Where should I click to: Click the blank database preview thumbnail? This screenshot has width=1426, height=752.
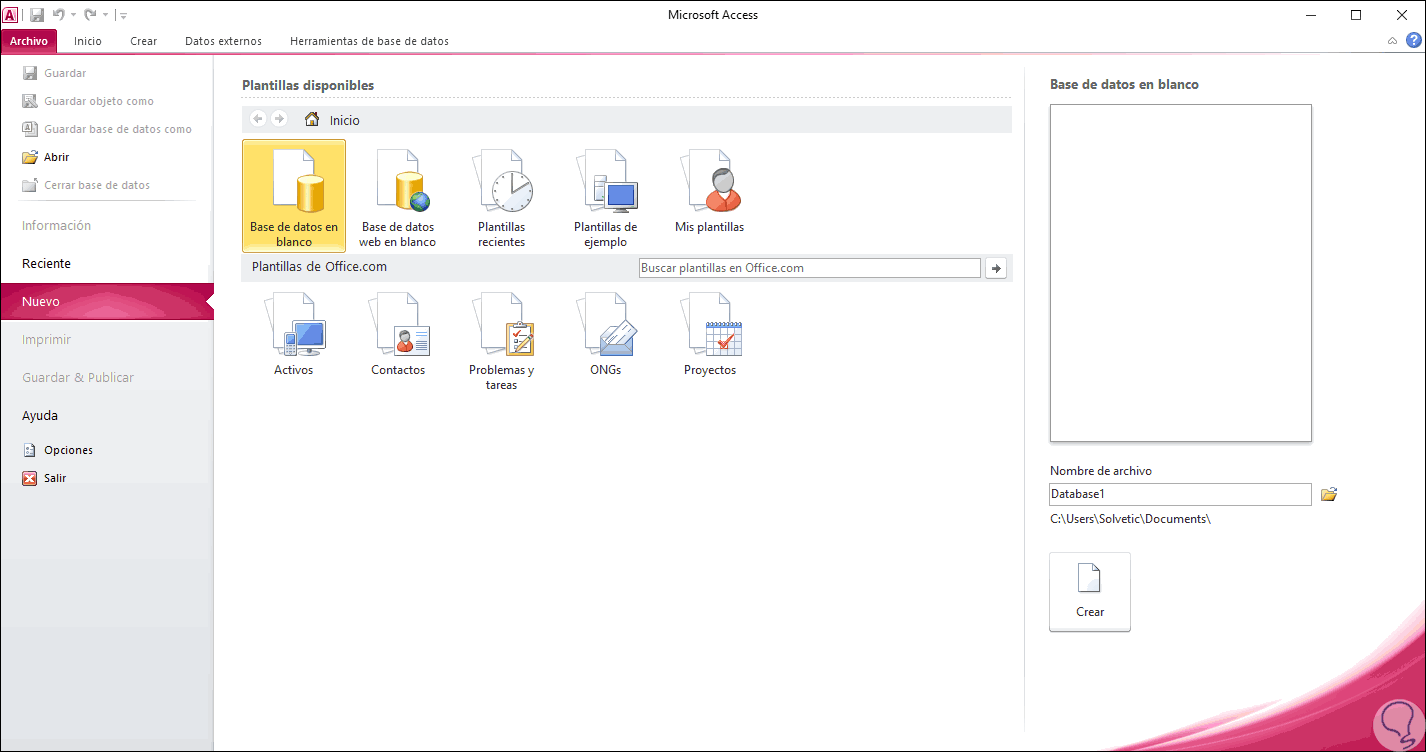pos(1180,273)
